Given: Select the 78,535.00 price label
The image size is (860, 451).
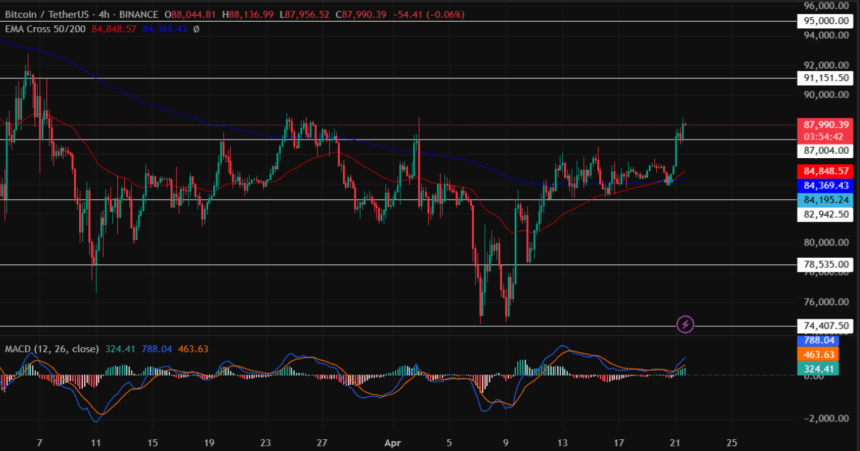Looking at the screenshot, I should (825, 264).
